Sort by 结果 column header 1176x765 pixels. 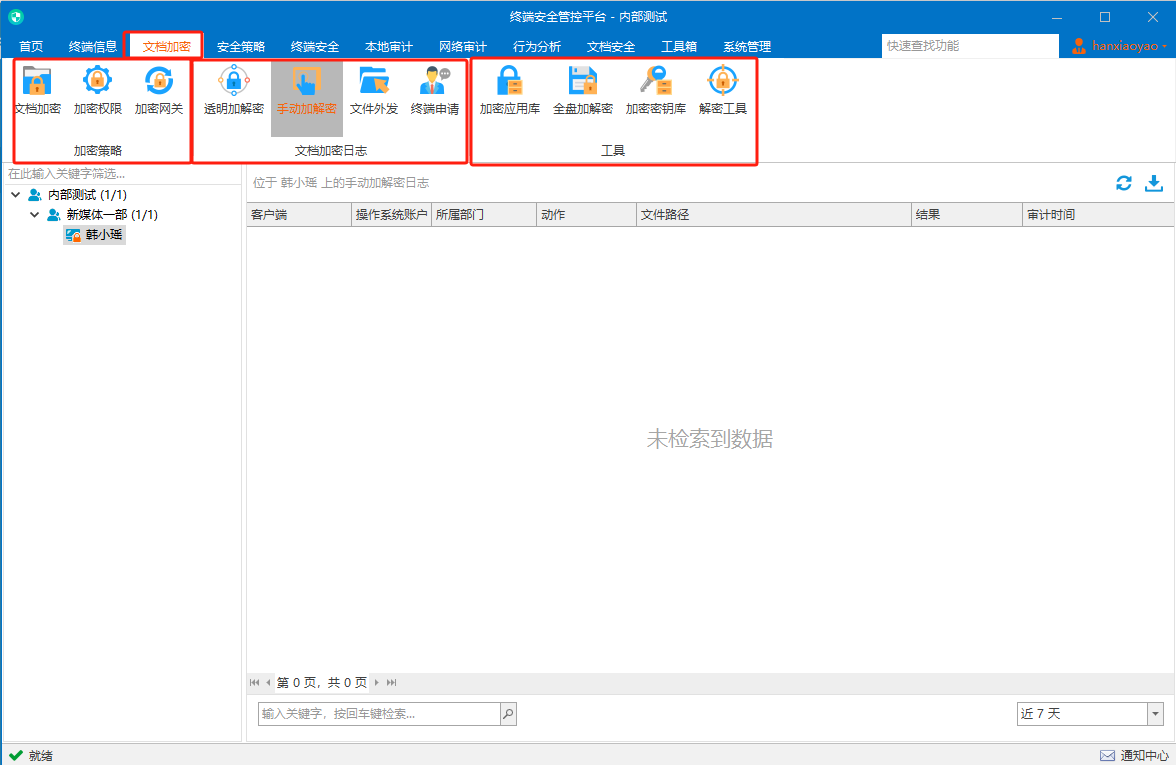[x=967, y=214]
